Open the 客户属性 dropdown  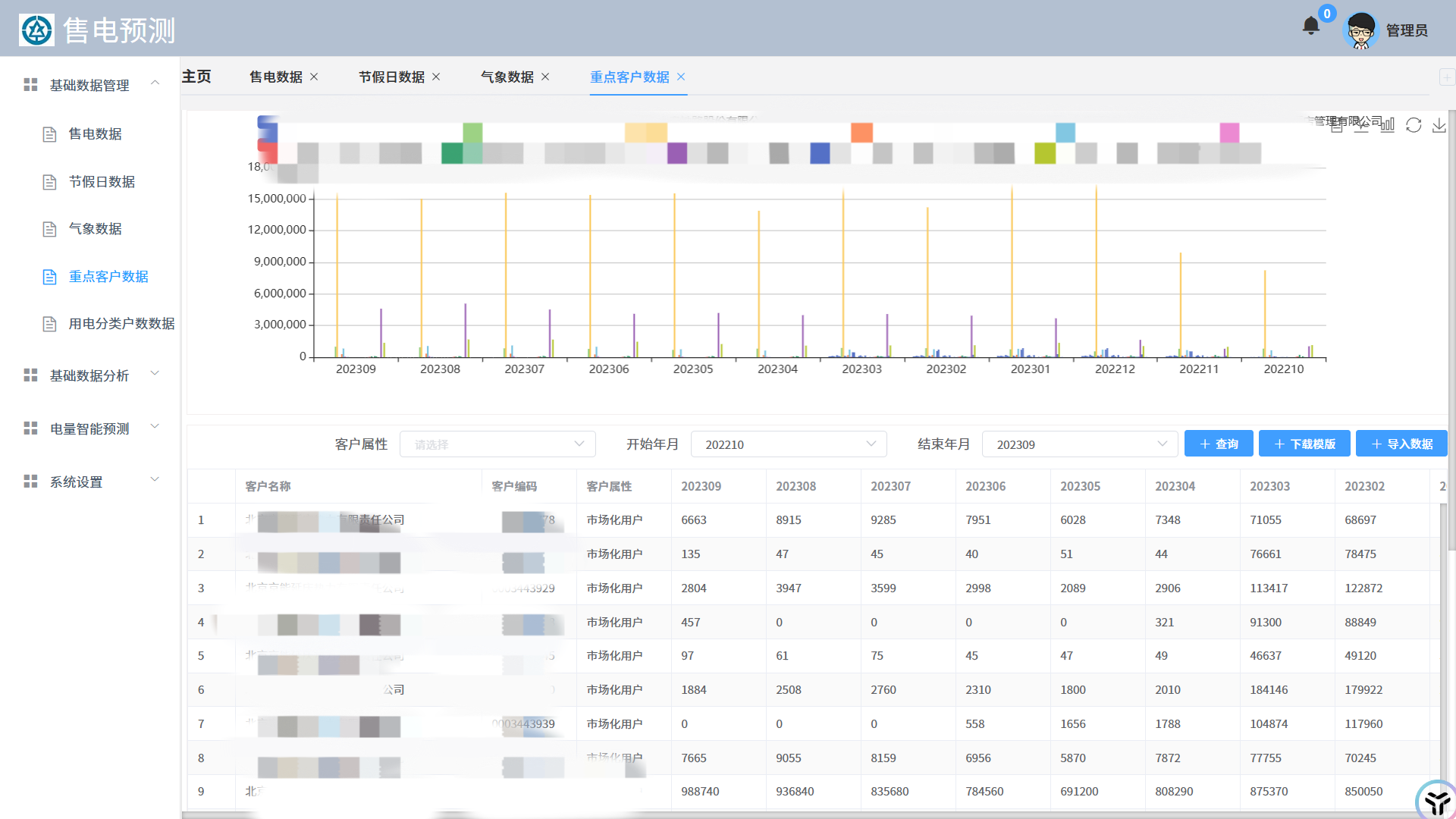point(497,444)
